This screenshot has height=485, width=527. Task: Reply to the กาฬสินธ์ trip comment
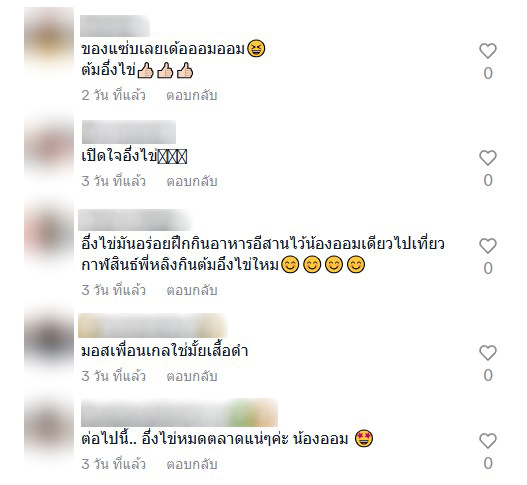point(192,290)
